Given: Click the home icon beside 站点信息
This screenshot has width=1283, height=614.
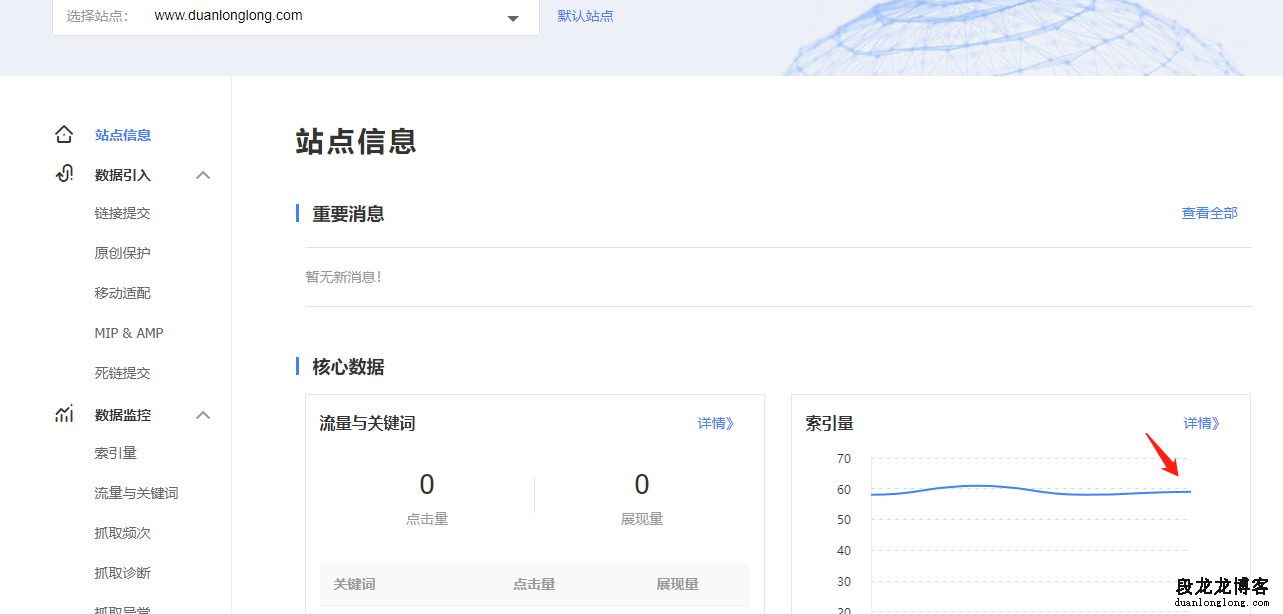Looking at the screenshot, I should [x=64, y=135].
